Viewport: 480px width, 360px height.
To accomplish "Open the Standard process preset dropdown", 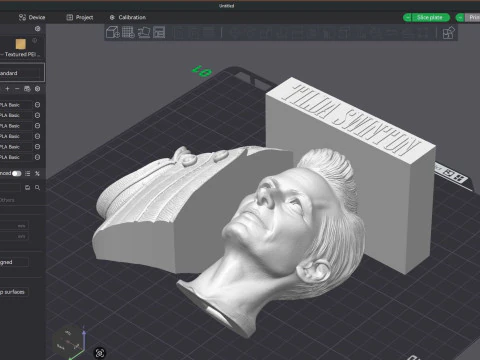I will coord(21,73).
